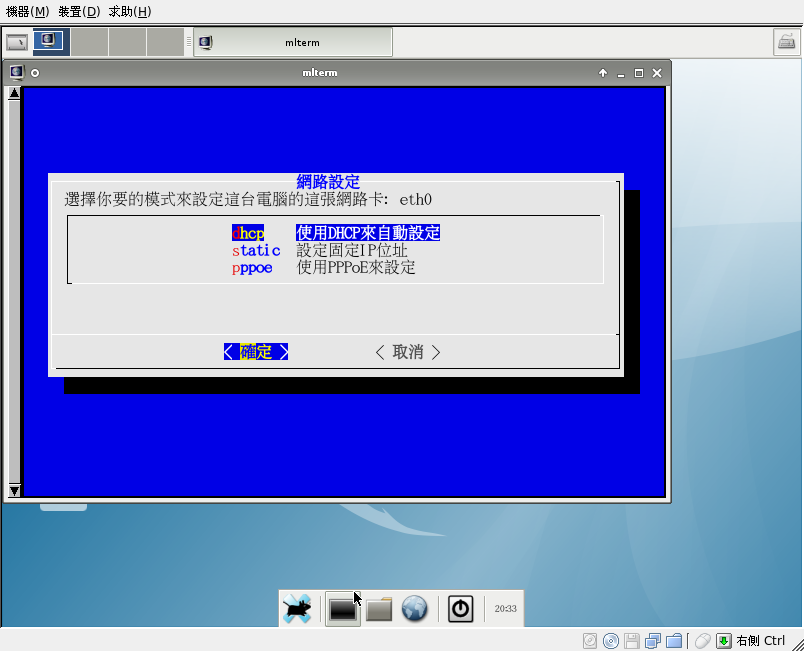Click the 右側 Ctrl host key label
804x651 pixels.
pos(760,641)
